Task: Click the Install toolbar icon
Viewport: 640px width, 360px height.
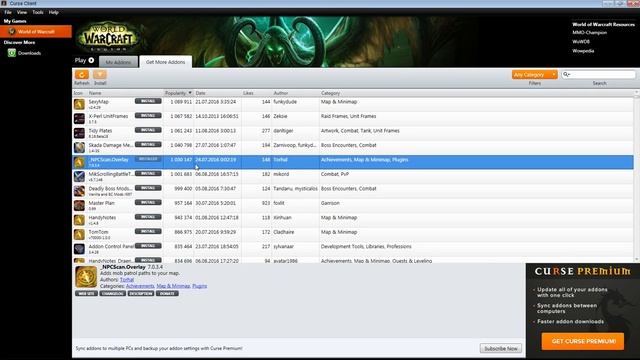Action: coord(100,75)
